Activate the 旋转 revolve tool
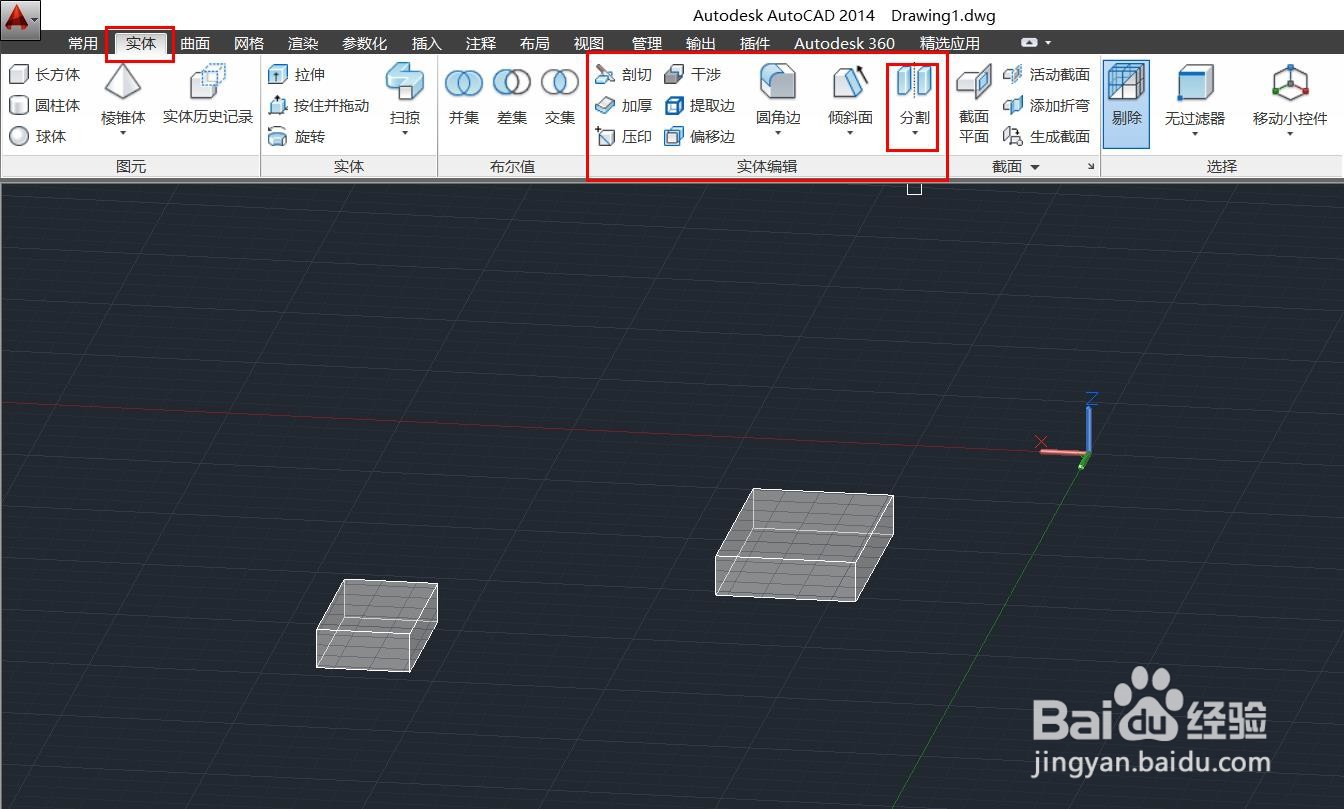 click(x=297, y=137)
